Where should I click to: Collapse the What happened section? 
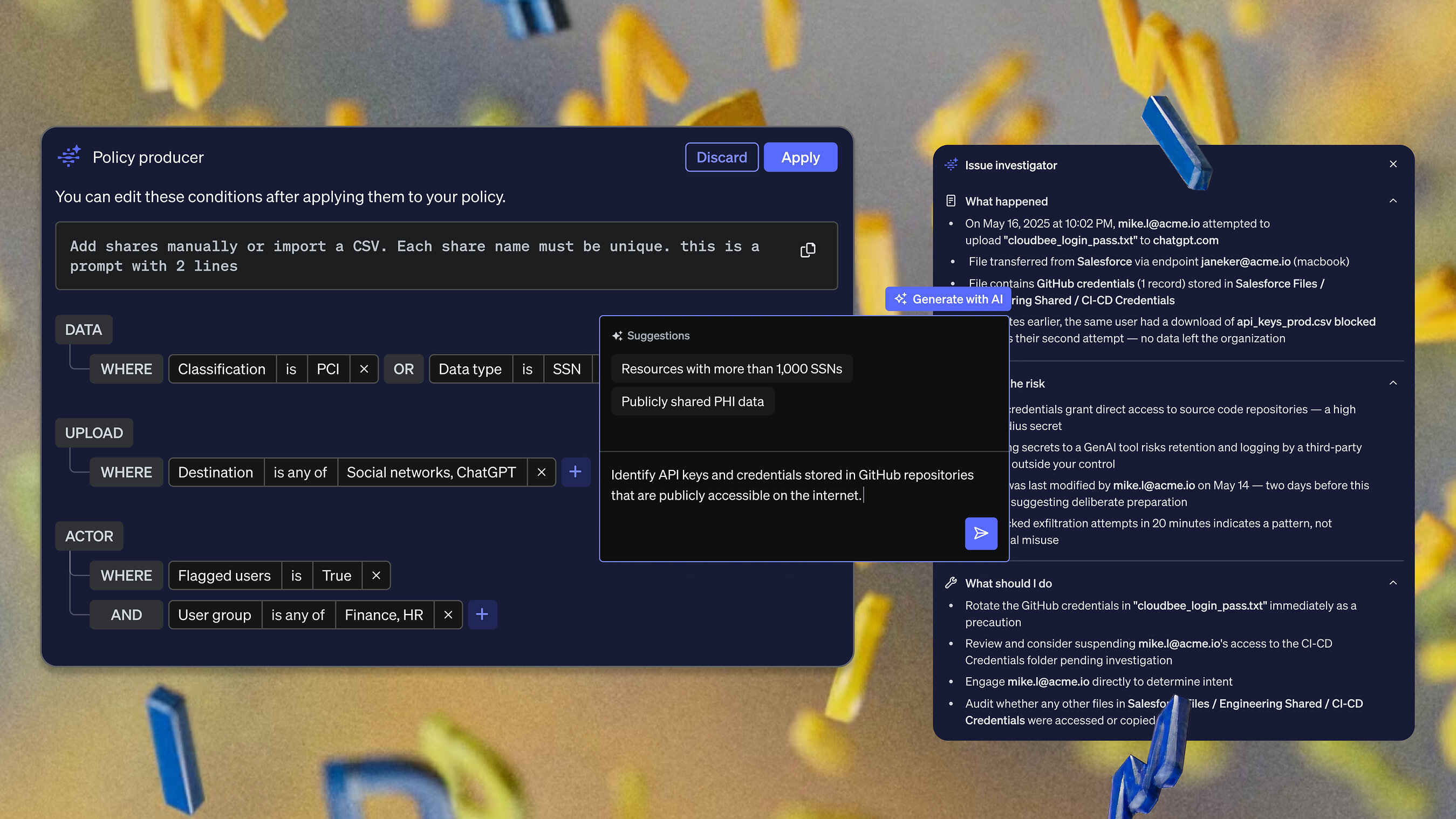tap(1393, 201)
